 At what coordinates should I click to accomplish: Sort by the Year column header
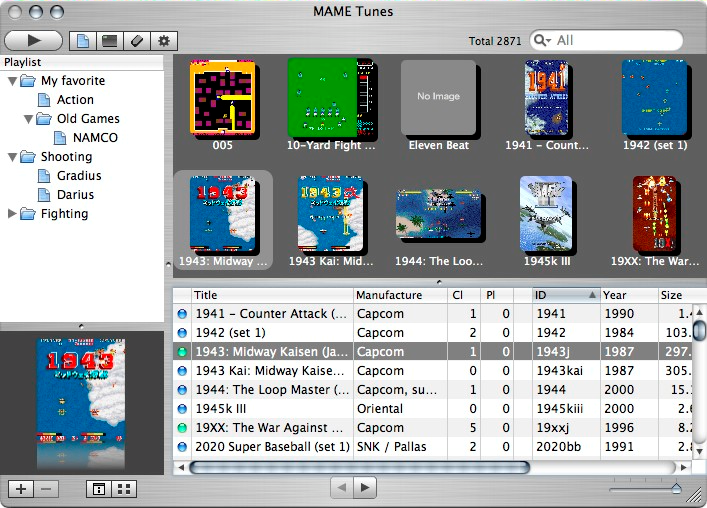629,295
